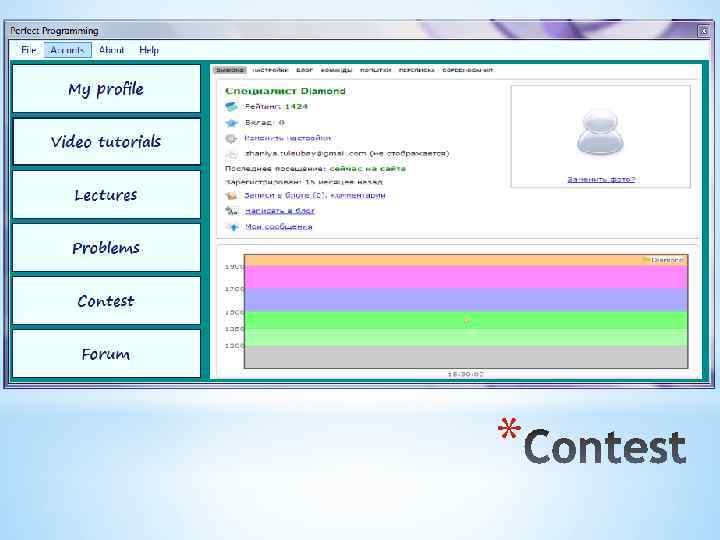Image resolution: width=720 pixels, height=540 pixels.
Task: Select the Diamond profile tab
Action: [x=230, y=70]
